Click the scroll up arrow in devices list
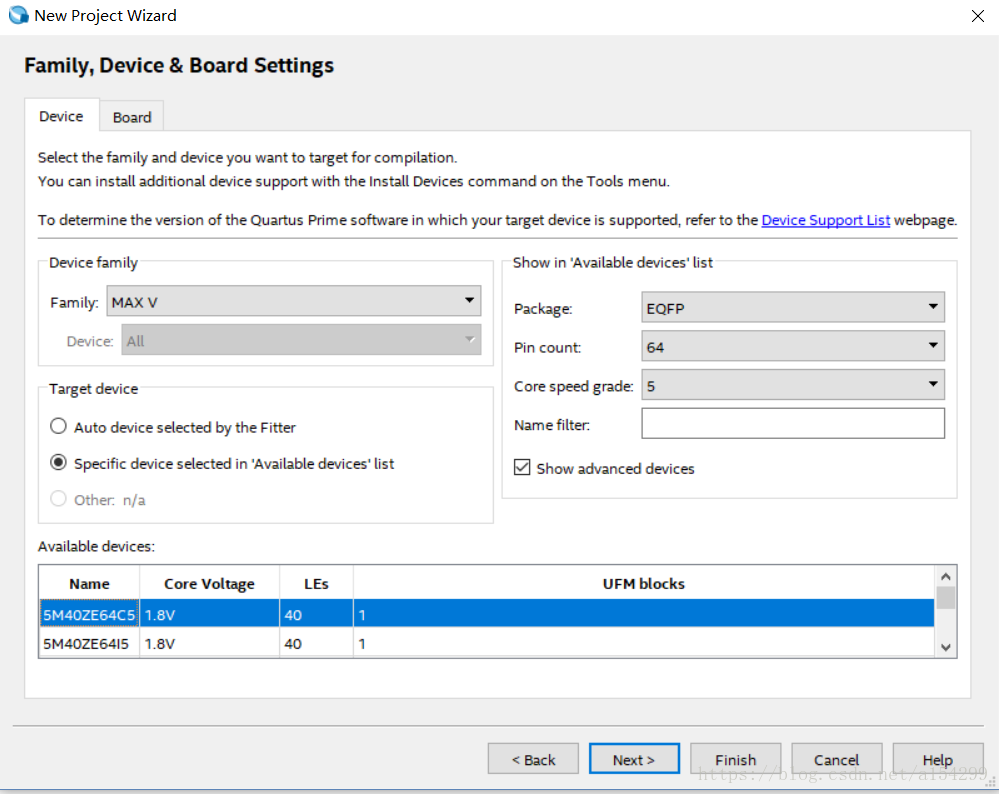999x794 pixels. pyautogui.click(x=946, y=576)
